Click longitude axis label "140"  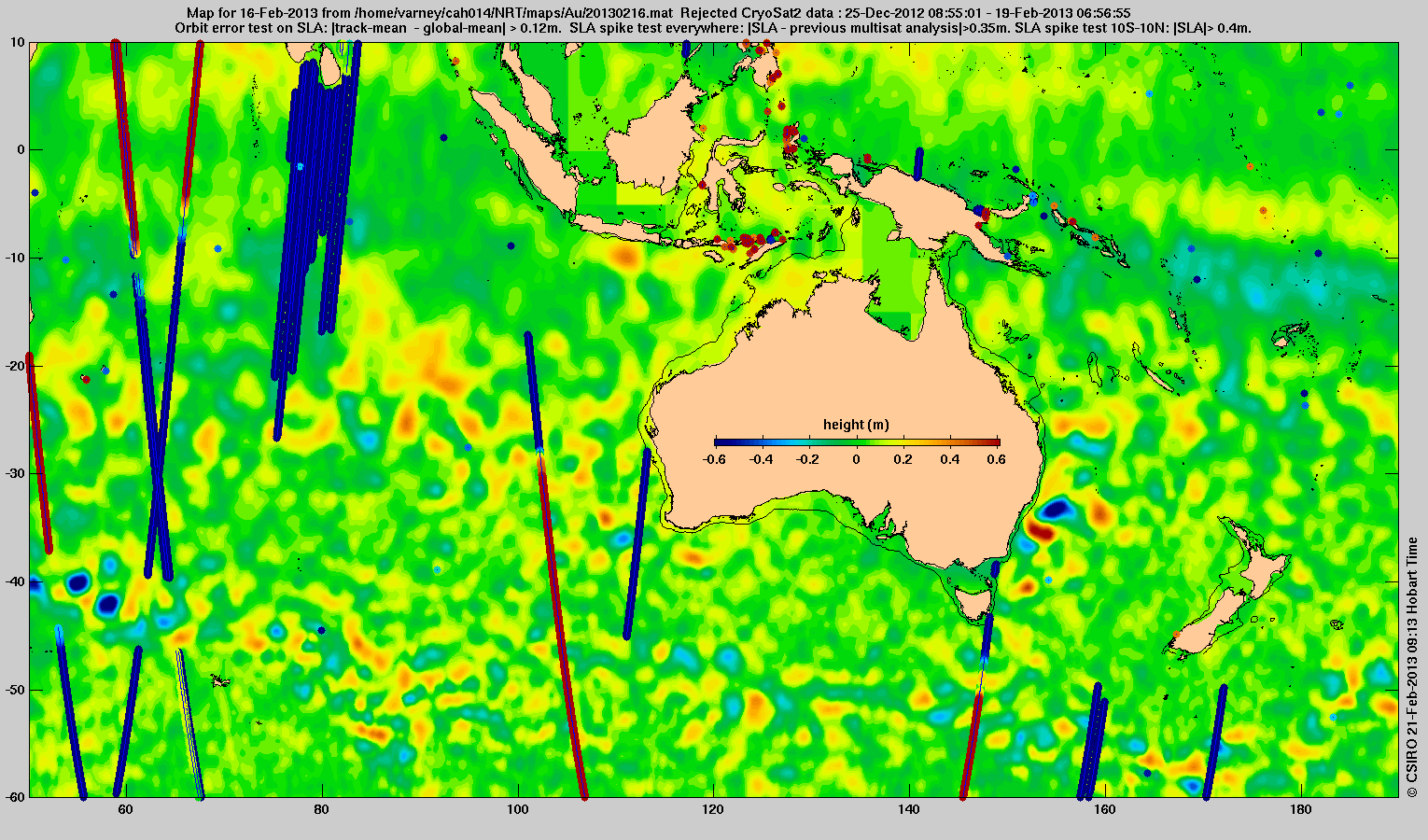[x=909, y=808]
